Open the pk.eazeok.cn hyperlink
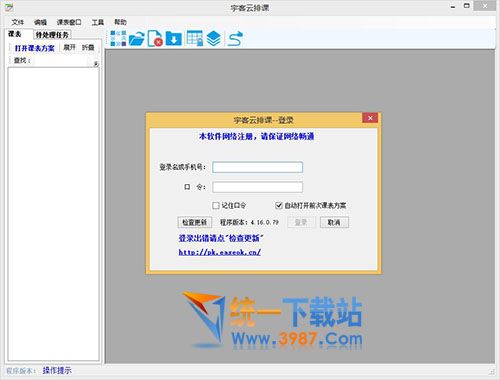 pyautogui.click(x=220, y=252)
